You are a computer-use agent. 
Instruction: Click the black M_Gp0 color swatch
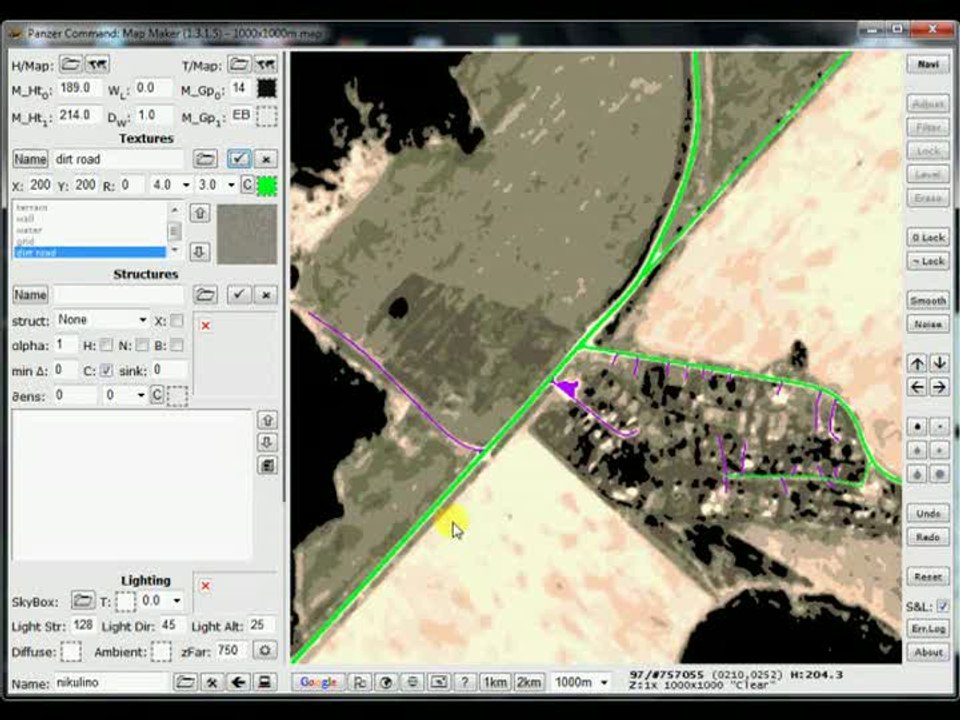[267, 89]
